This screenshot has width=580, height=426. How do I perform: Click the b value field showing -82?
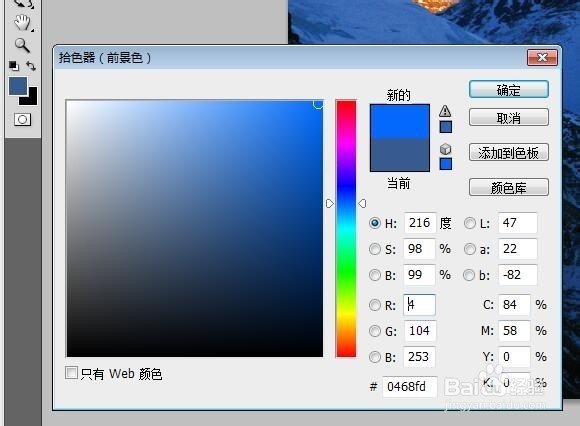click(x=517, y=275)
